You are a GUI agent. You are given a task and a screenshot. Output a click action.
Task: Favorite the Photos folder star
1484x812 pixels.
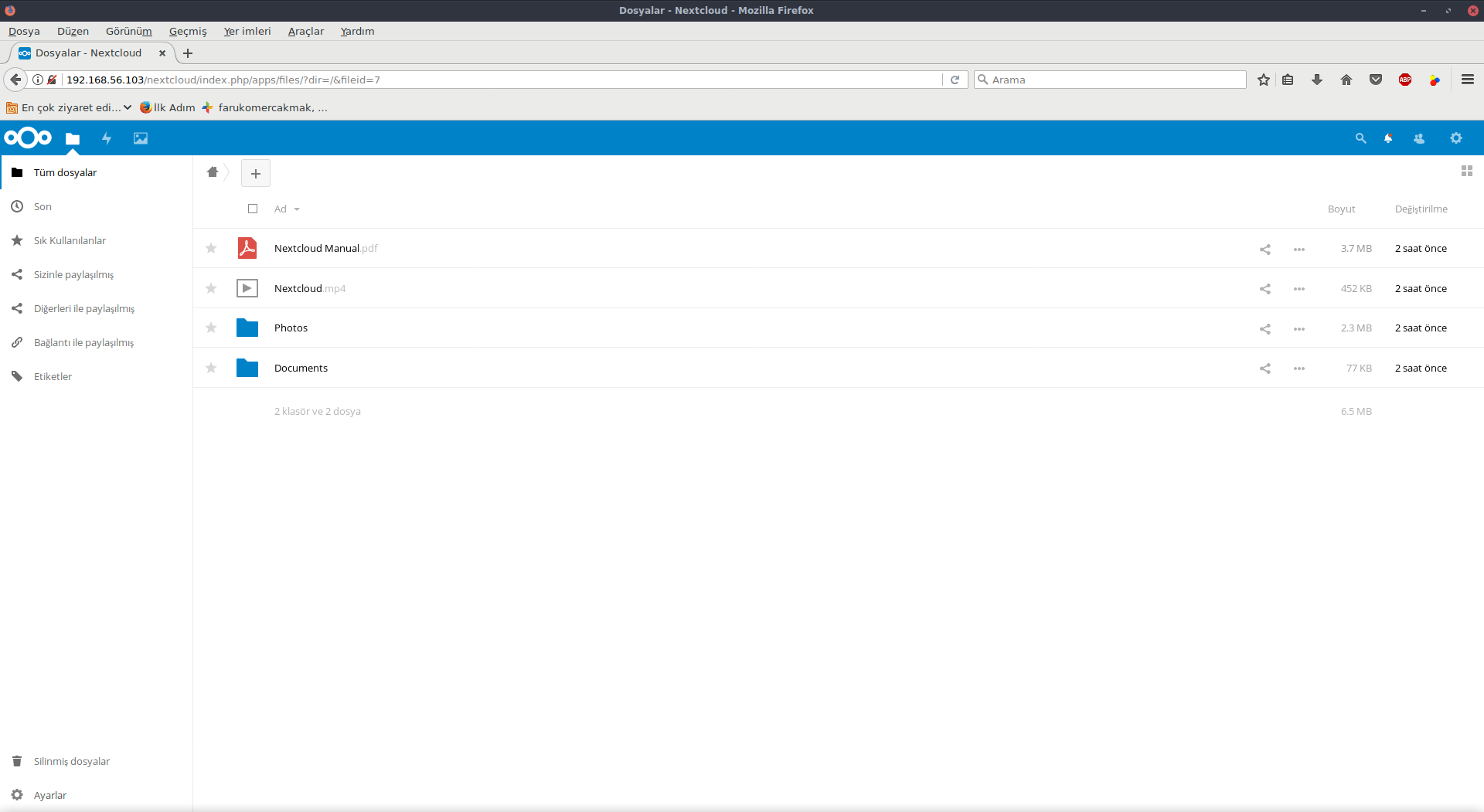pyautogui.click(x=211, y=328)
